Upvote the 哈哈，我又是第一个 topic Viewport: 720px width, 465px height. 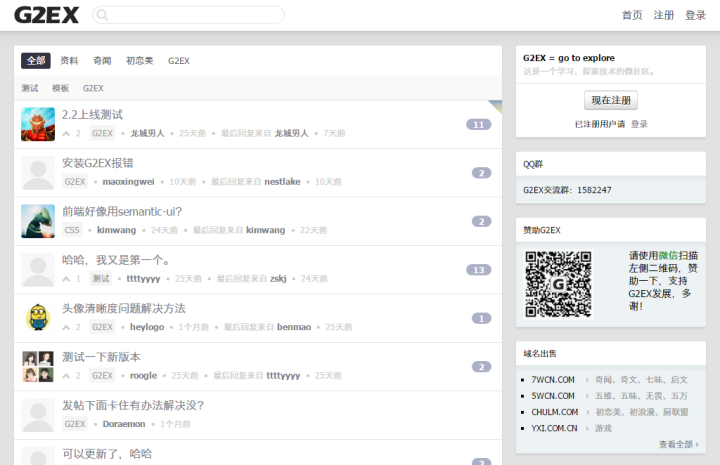click(x=66, y=279)
